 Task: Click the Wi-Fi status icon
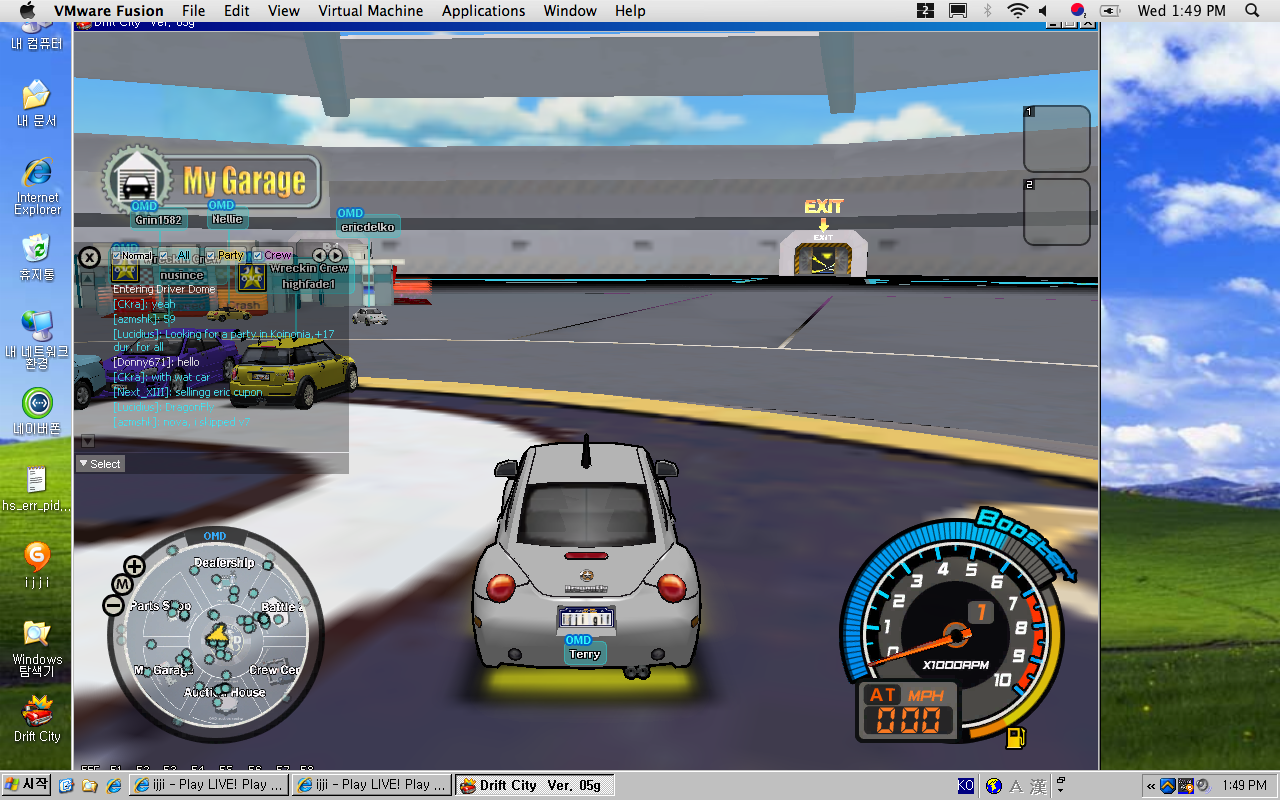[x=1018, y=11]
